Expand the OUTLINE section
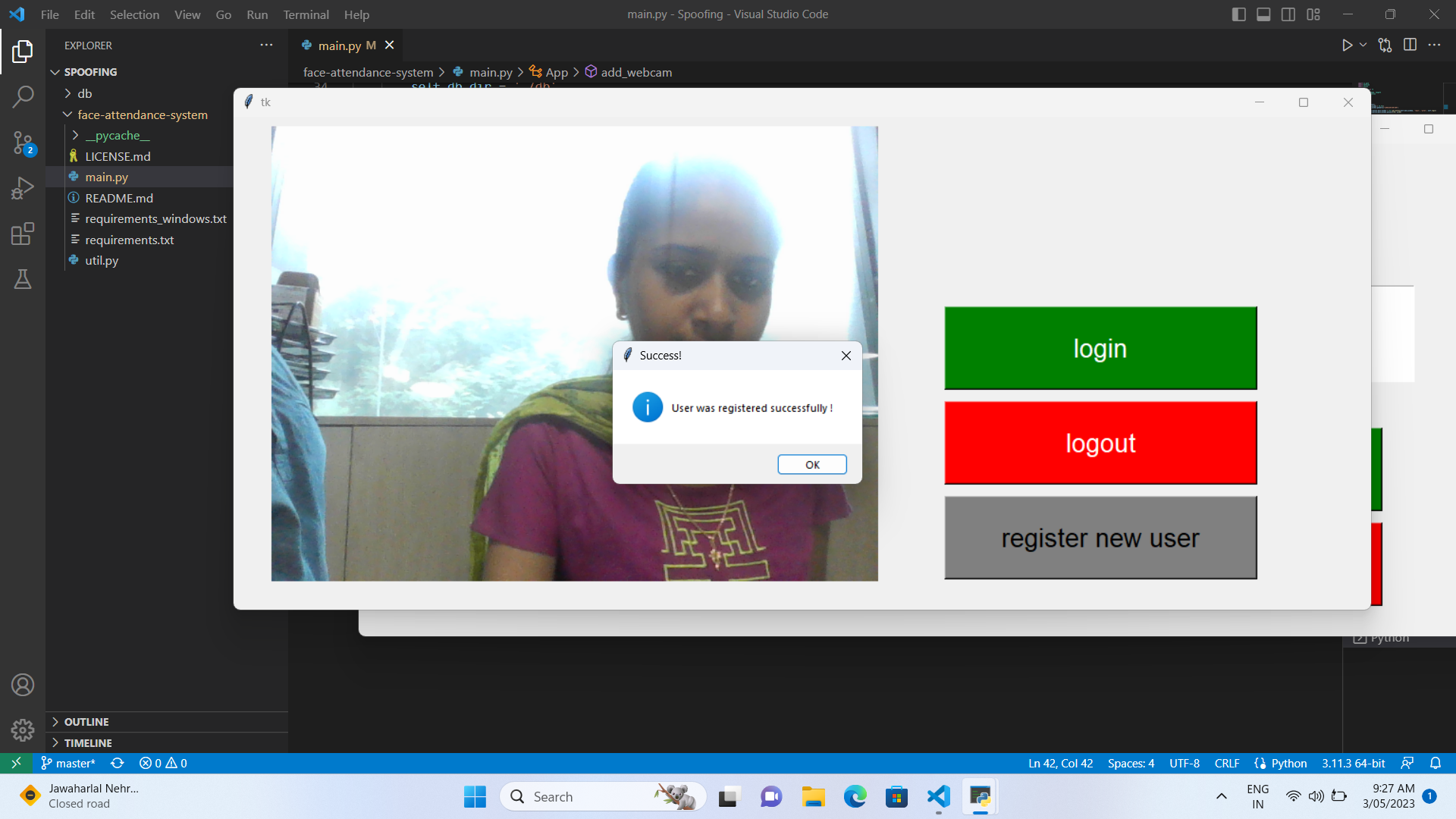The width and height of the screenshot is (1456, 819). (87, 722)
